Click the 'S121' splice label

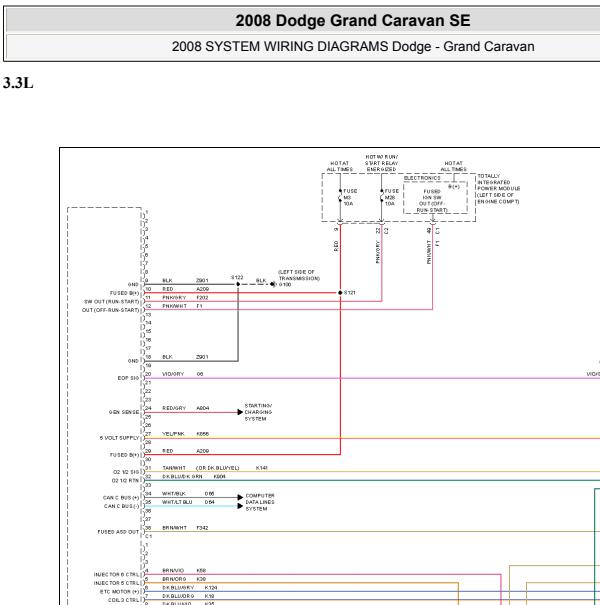click(350, 293)
